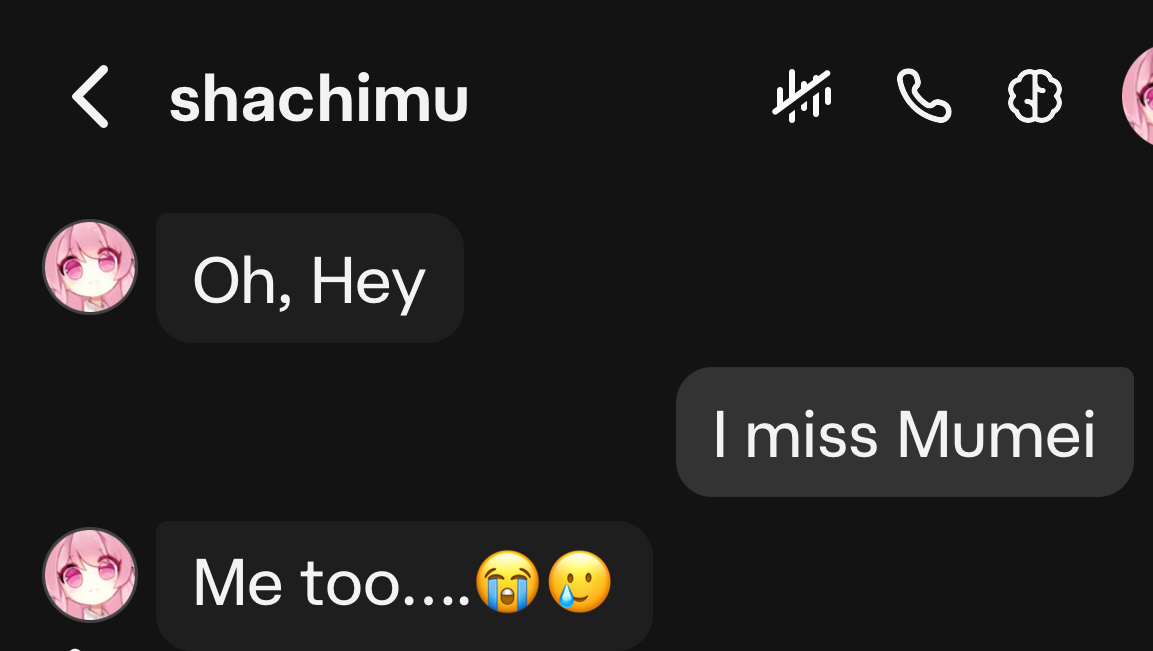The height and width of the screenshot is (651, 1153).
Task: Click the word "miss" in the sent message
Action: point(812,434)
